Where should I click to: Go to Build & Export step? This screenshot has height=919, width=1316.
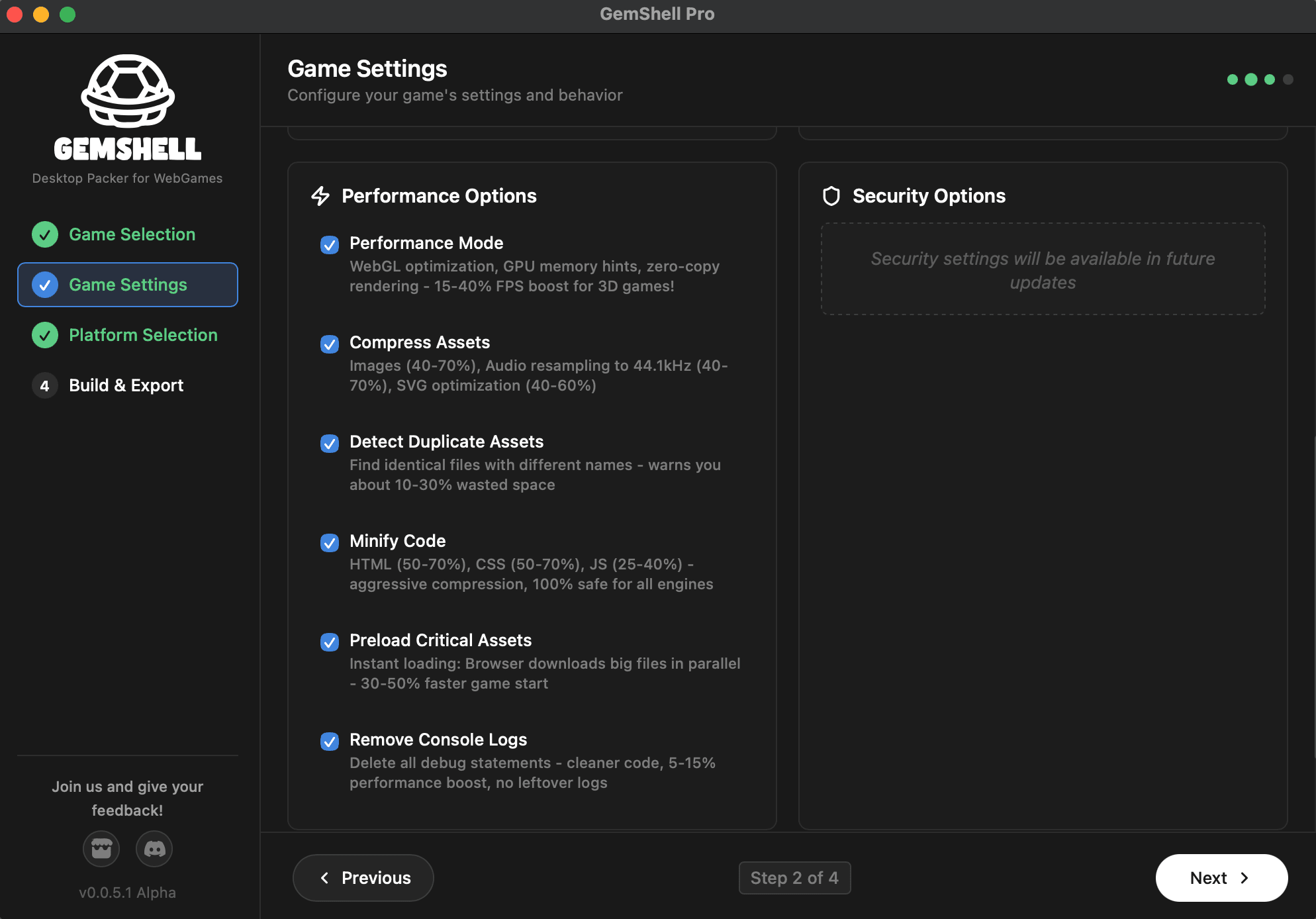pos(126,385)
